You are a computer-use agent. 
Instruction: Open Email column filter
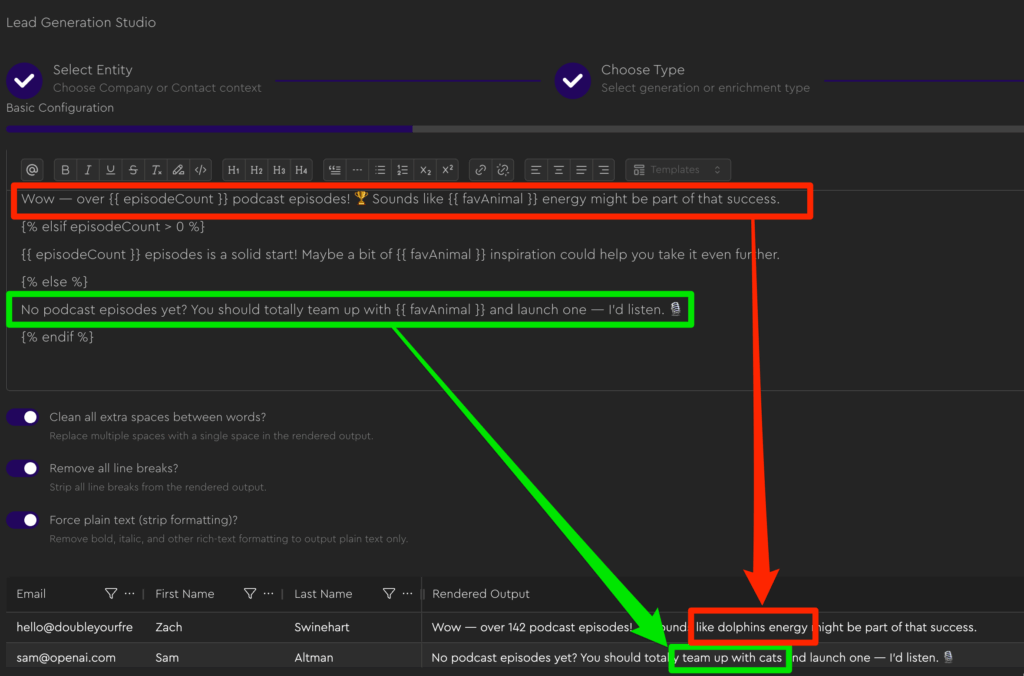click(x=111, y=594)
